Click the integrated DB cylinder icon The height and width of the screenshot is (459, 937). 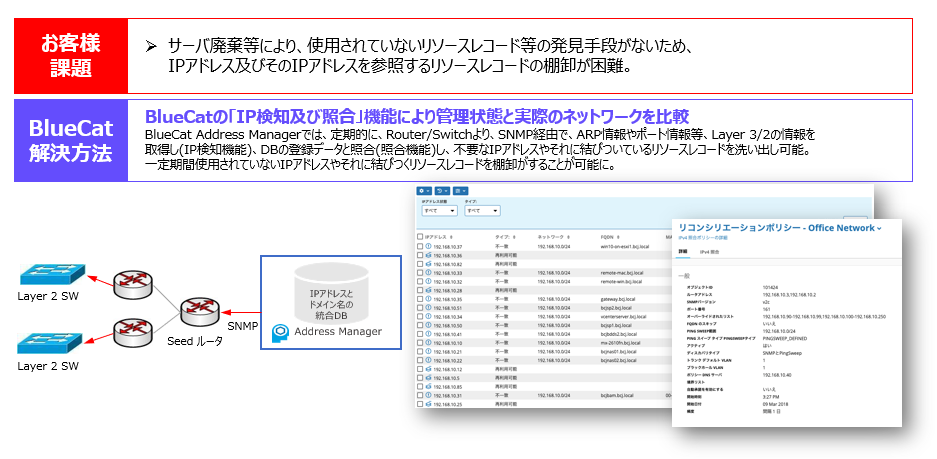click(x=330, y=293)
